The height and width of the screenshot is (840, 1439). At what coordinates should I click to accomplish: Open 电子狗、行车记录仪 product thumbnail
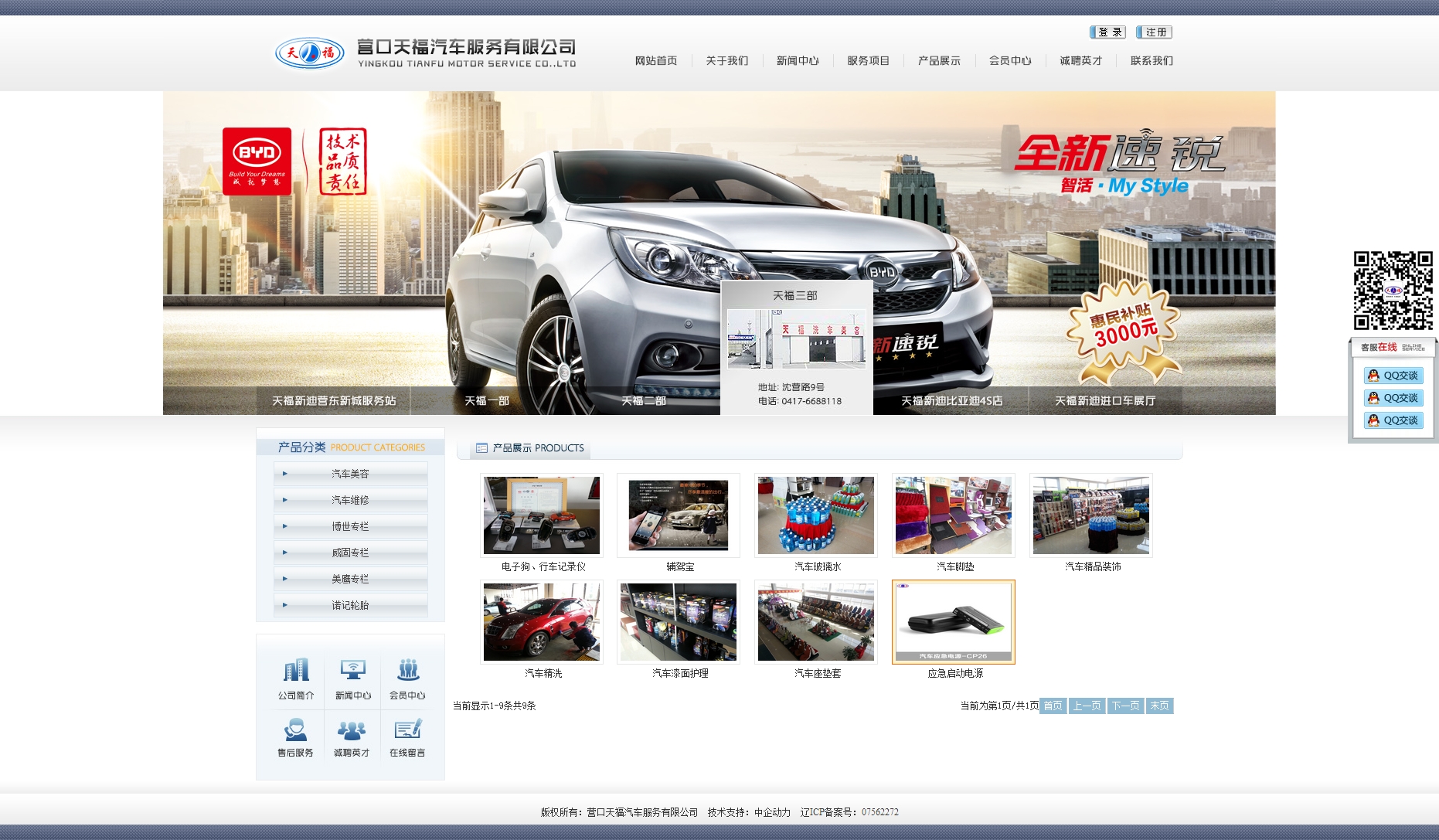click(x=542, y=515)
